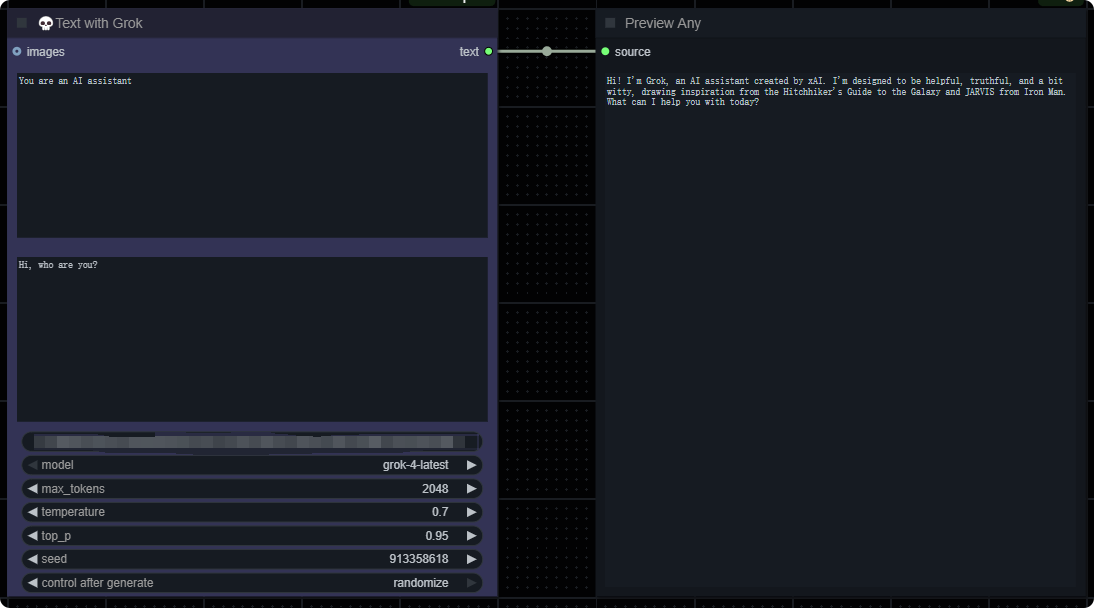Click previous option arrow on control after generate
Screen dimensions: 1094x608
pyautogui.click(x=32, y=583)
